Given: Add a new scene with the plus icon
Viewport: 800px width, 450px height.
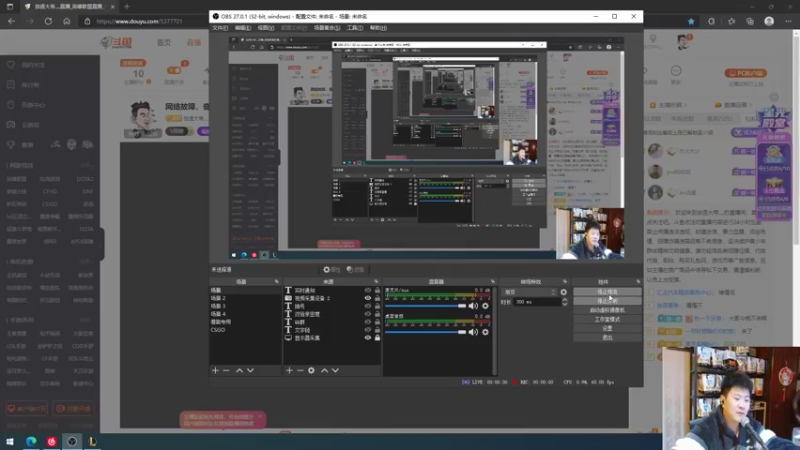Looking at the screenshot, I should [215, 370].
